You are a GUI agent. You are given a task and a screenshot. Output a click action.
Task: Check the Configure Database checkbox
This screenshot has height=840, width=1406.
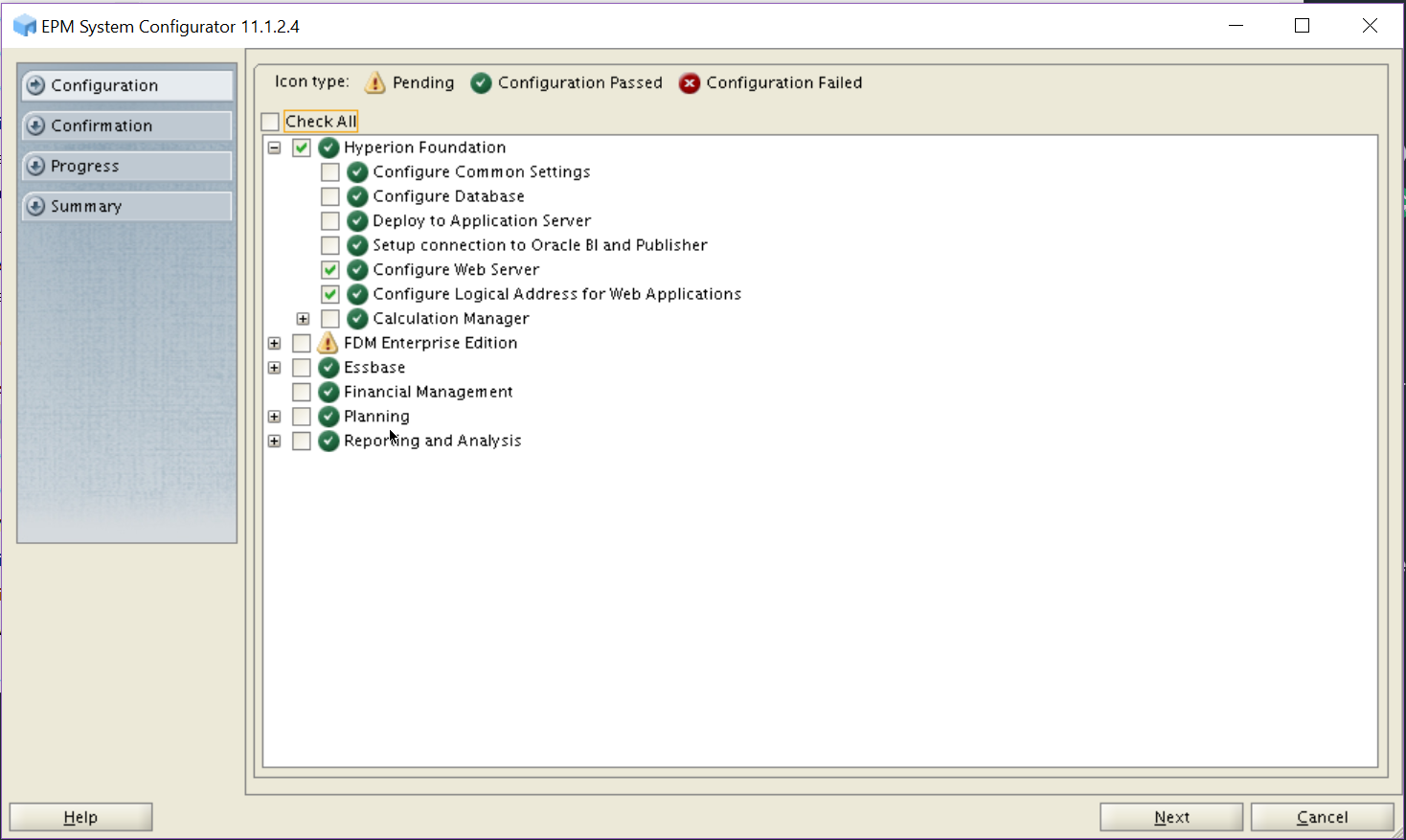(x=330, y=196)
